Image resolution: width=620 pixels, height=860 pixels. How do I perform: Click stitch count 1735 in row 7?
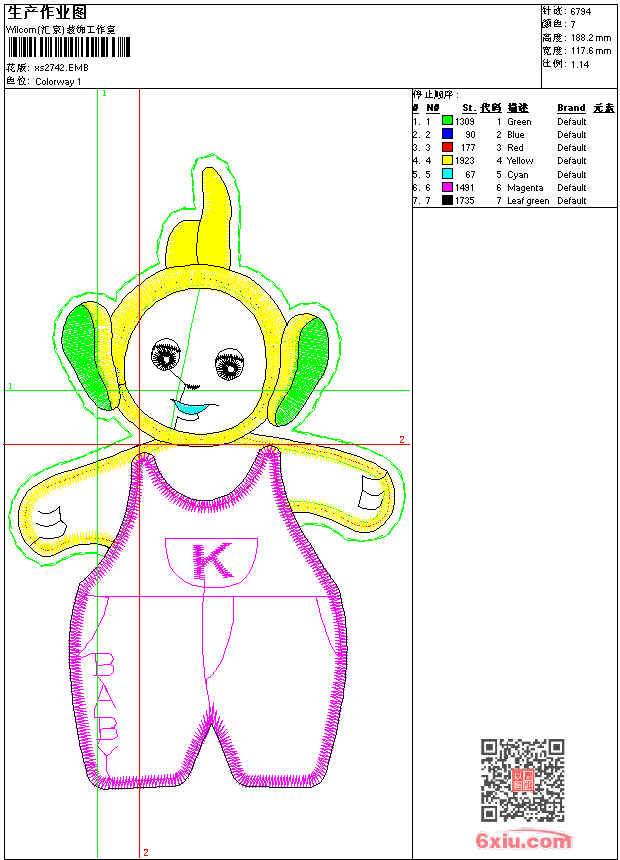point(465,201)
